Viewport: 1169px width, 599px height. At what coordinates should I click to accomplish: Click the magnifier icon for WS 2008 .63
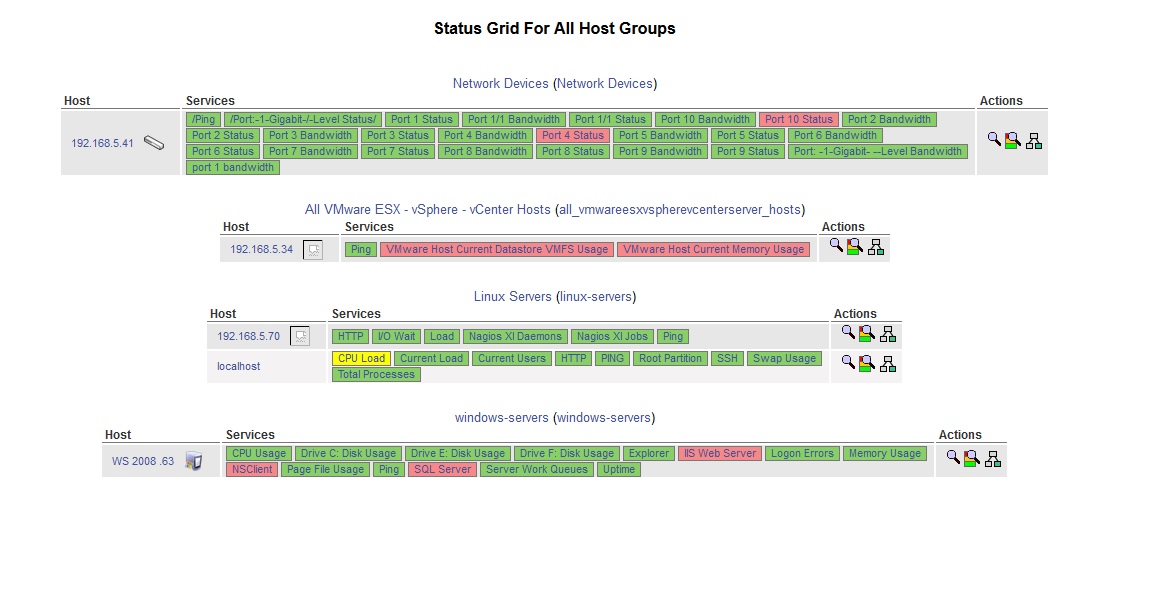(x=953, y=457)
